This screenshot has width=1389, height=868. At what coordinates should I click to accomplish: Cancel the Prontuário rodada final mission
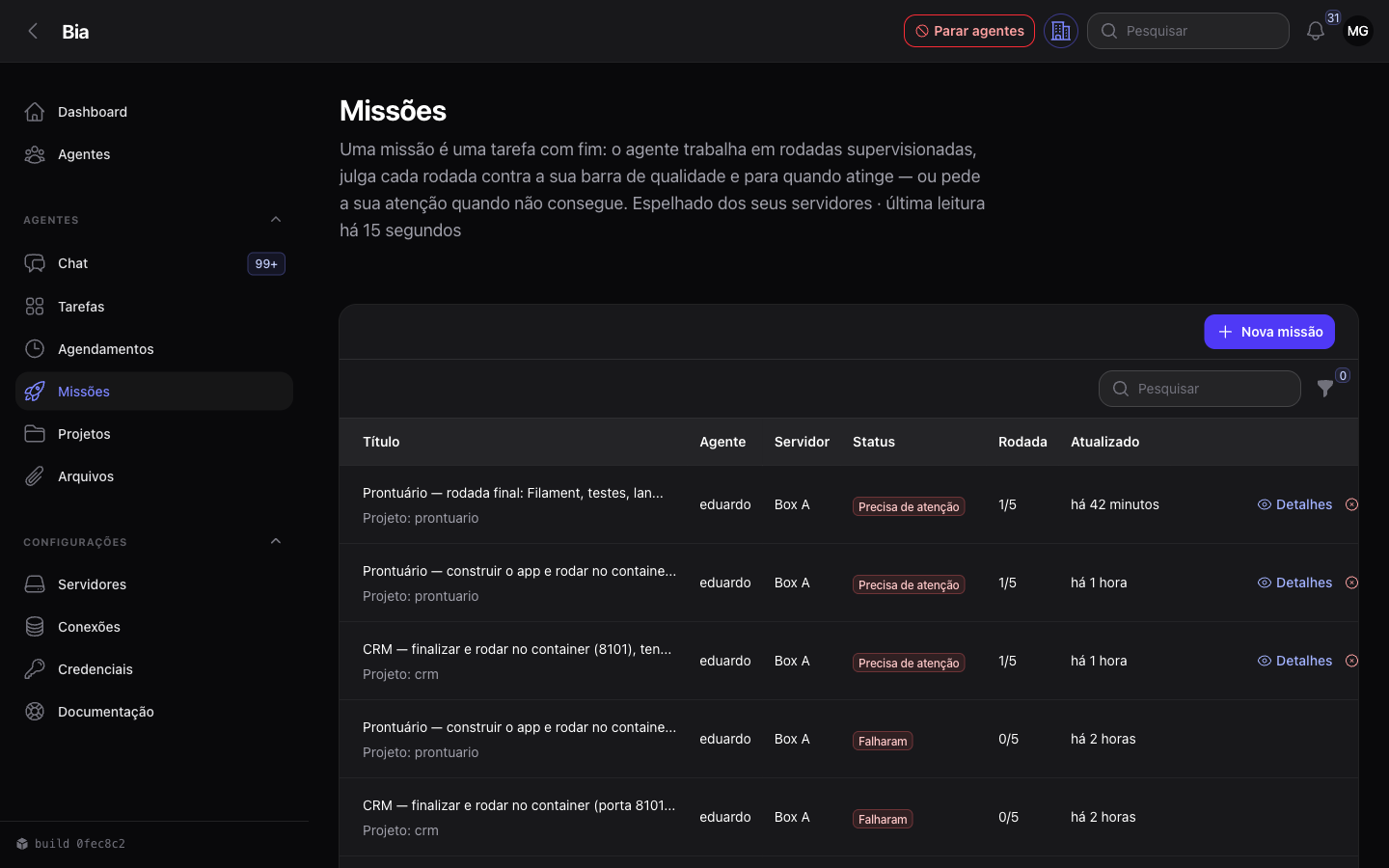coord(1351,504)
